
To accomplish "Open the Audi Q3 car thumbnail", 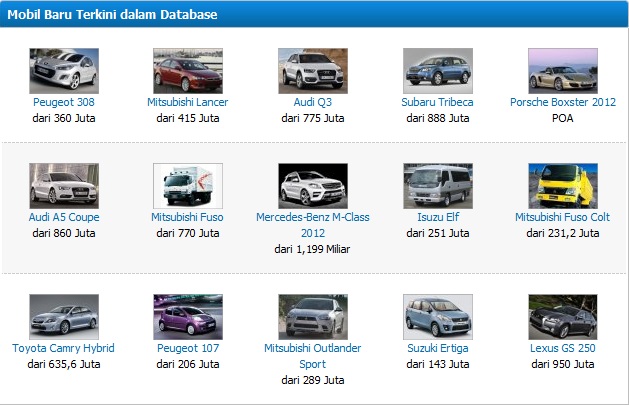I will click(313, 71).
